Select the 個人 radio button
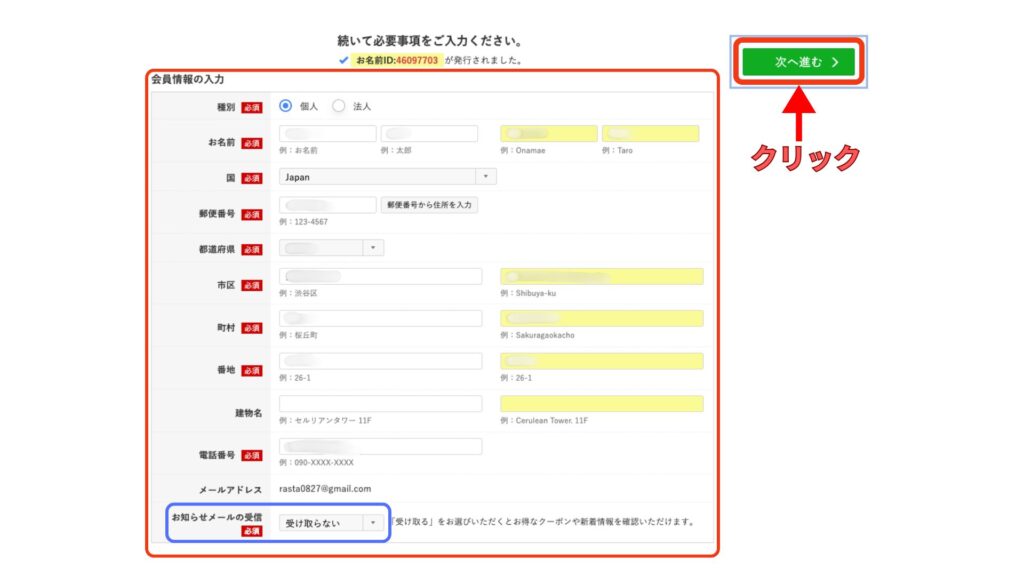The image size is (1024, 576). [286, 106]
